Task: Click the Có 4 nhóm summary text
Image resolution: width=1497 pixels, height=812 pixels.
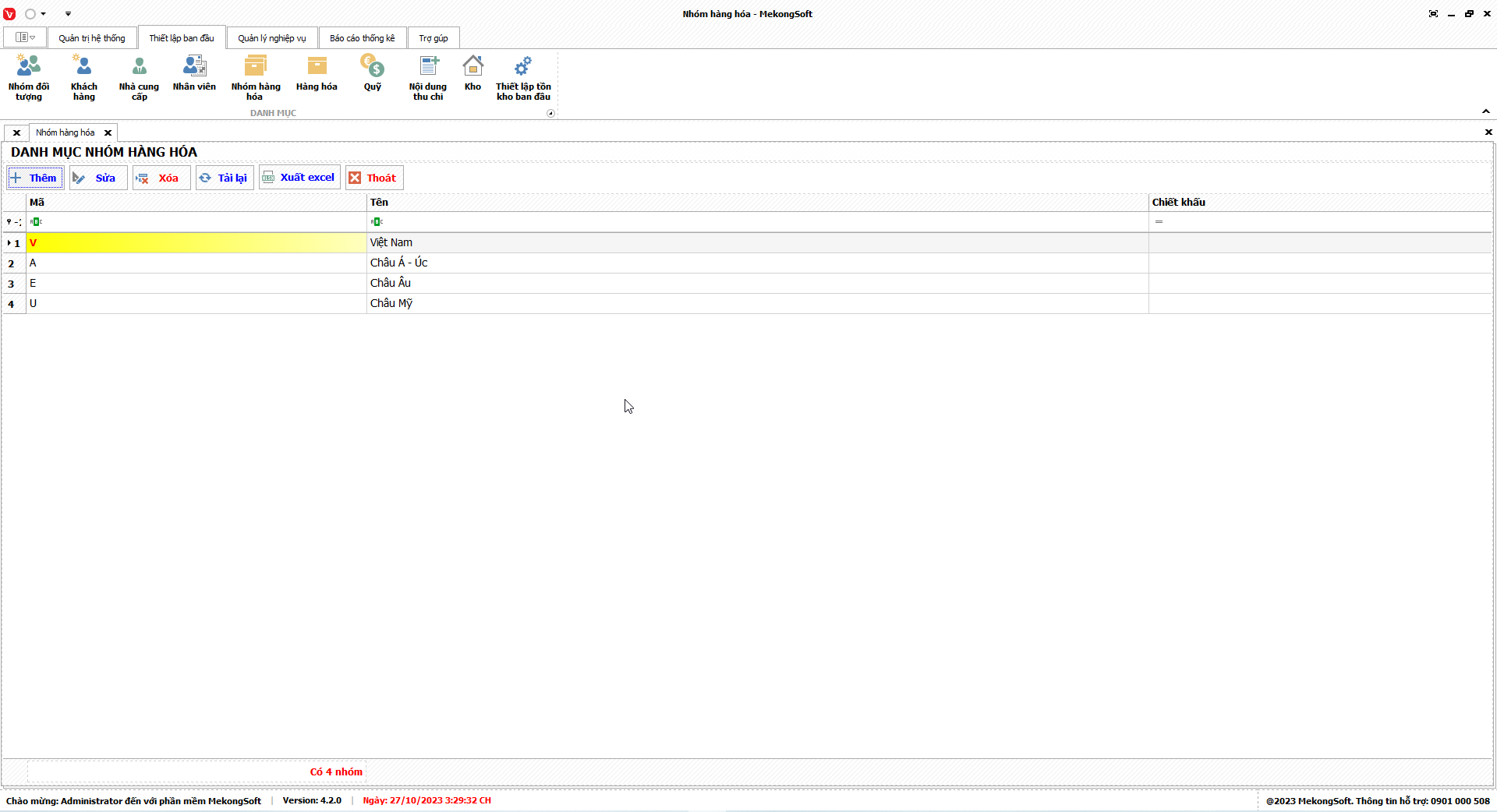Action: [336, 772]
